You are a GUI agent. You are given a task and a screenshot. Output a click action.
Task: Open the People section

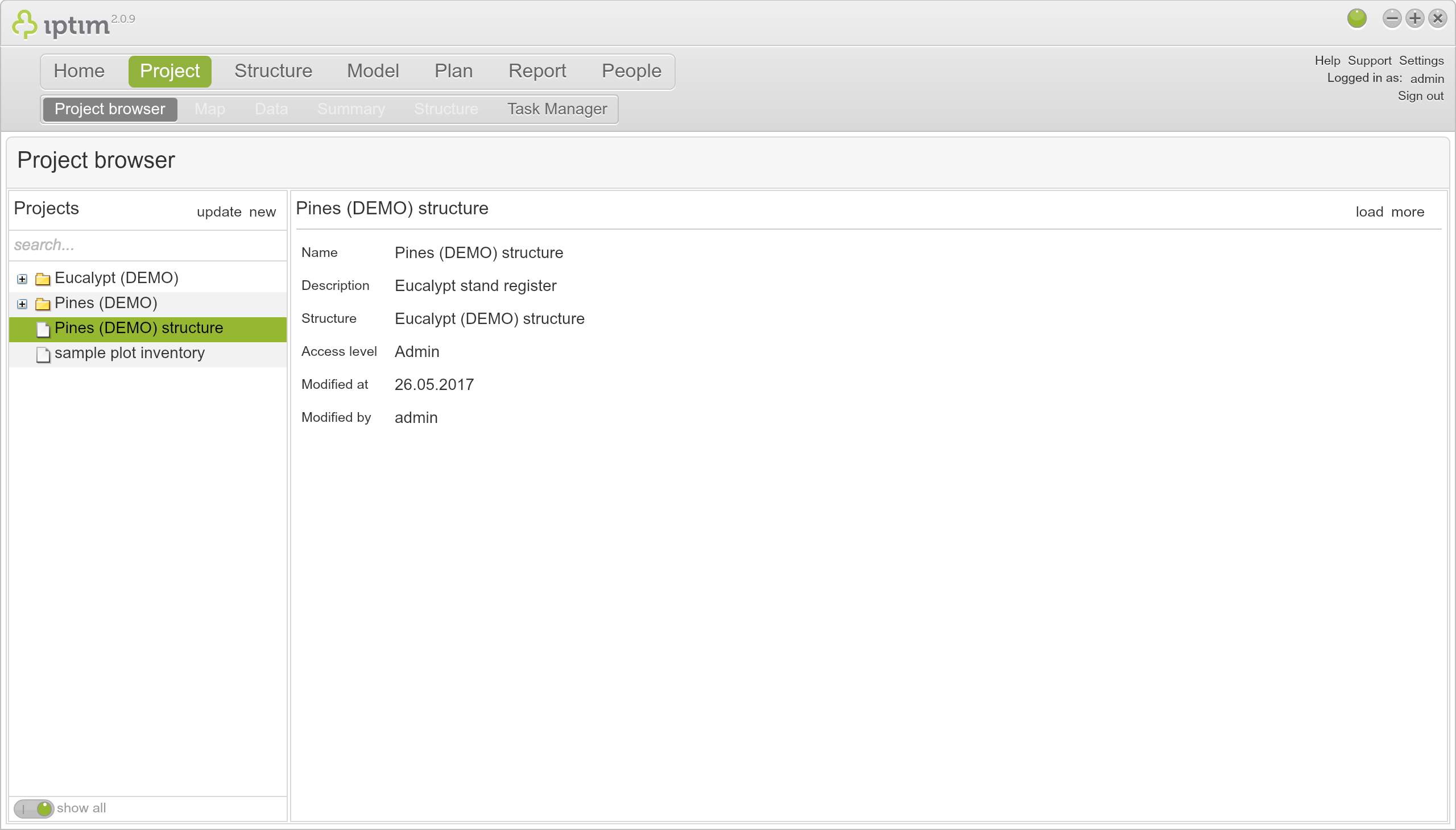[631, 70]
